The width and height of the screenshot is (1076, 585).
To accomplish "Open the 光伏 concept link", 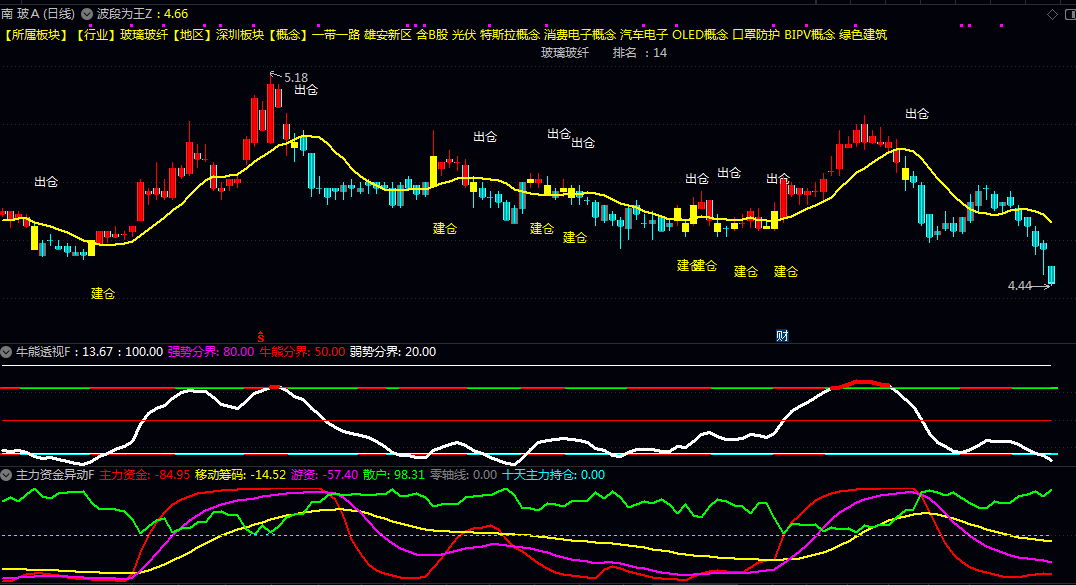I will coord(464,34).
